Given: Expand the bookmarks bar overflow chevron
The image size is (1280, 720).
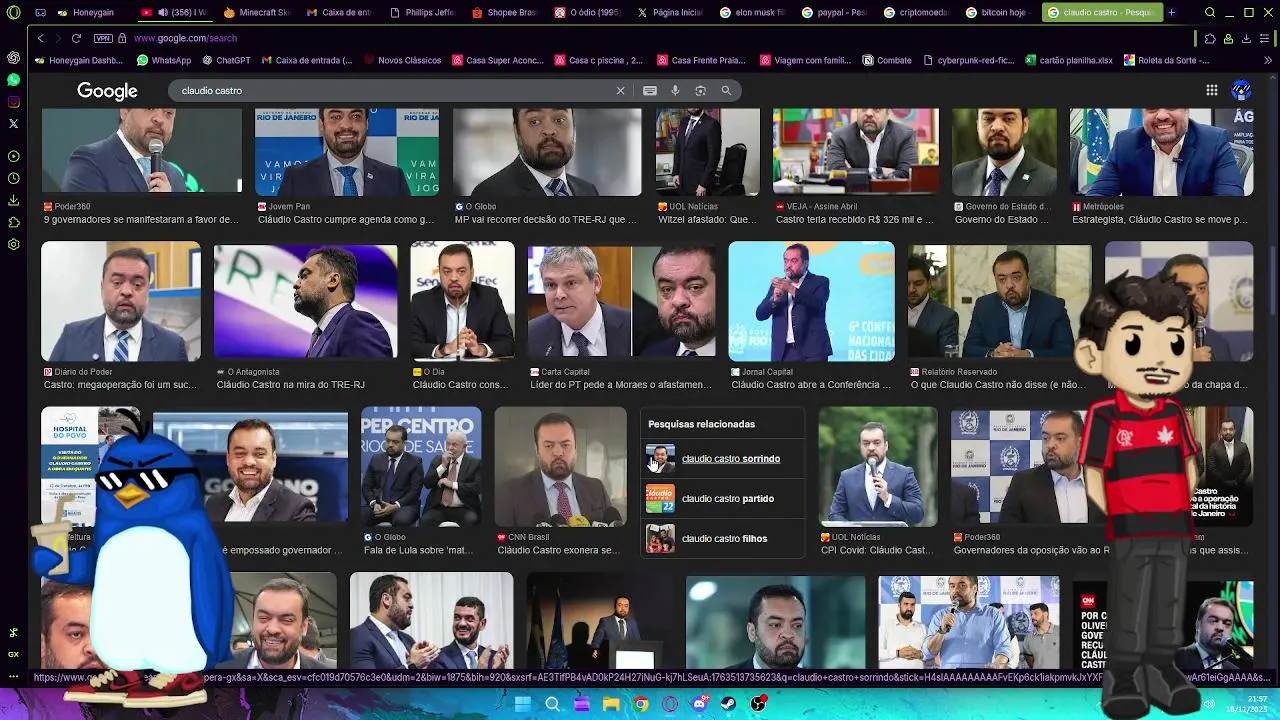Looking at the screenshot, I should click(x=1269, y=60).
